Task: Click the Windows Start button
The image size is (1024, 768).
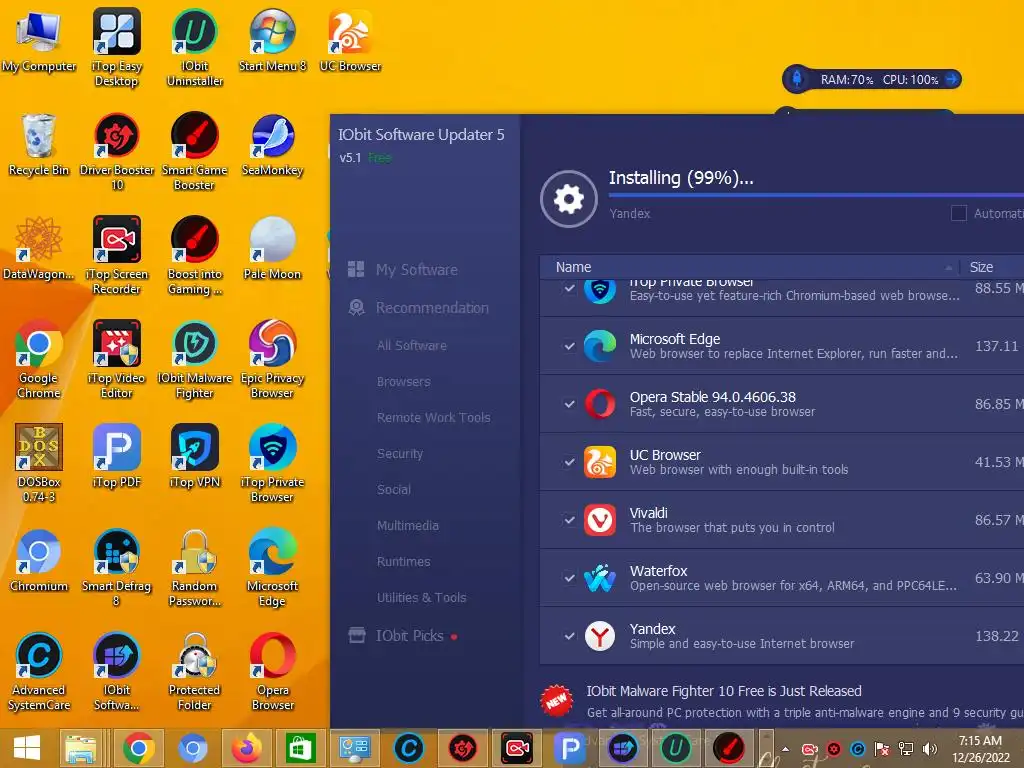Action: click(27, 748)
